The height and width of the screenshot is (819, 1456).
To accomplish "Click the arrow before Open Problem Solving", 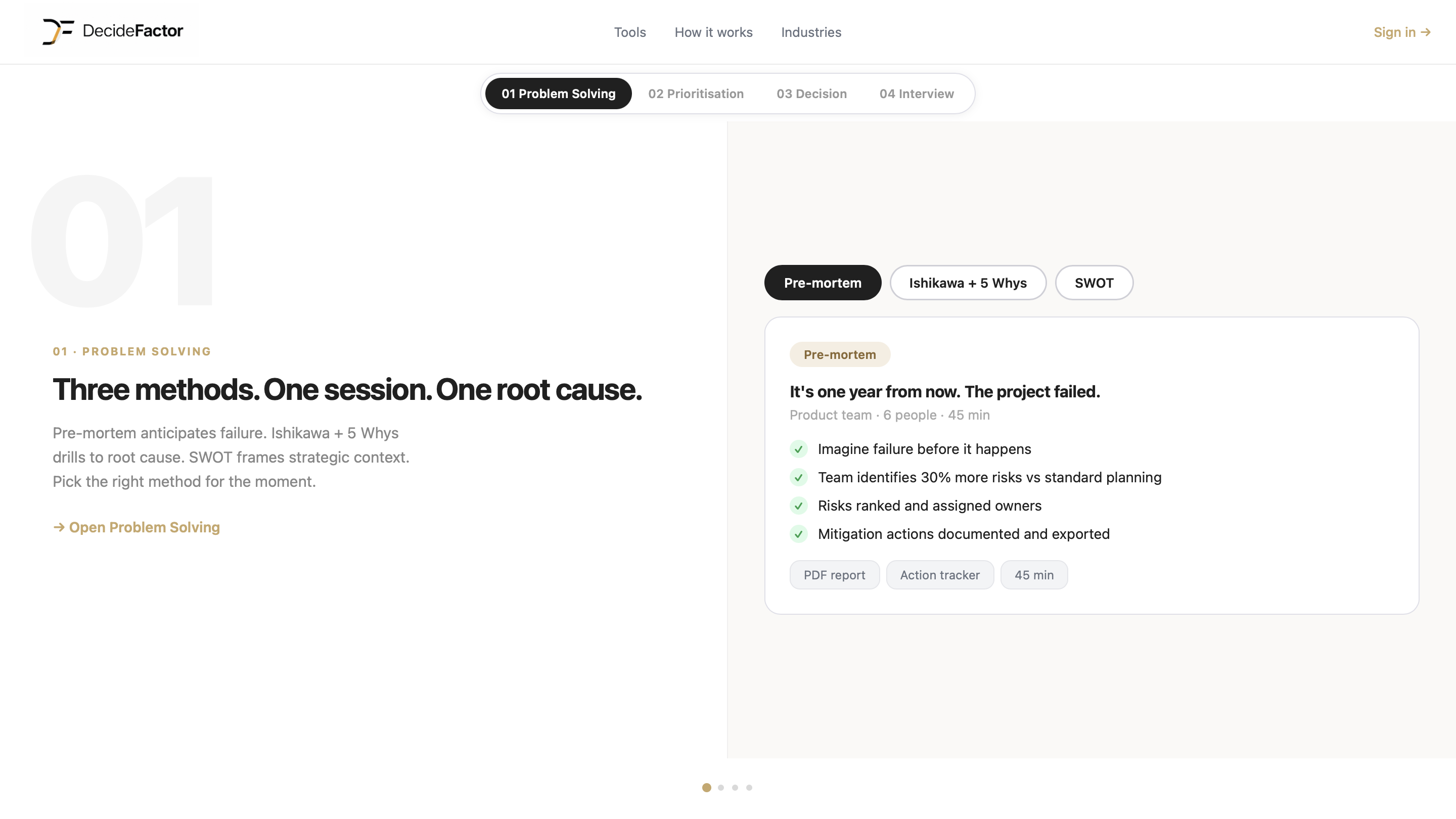I will [59, 527].
